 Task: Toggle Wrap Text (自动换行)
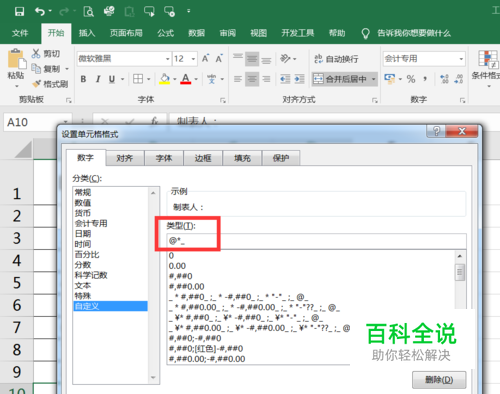336,59
